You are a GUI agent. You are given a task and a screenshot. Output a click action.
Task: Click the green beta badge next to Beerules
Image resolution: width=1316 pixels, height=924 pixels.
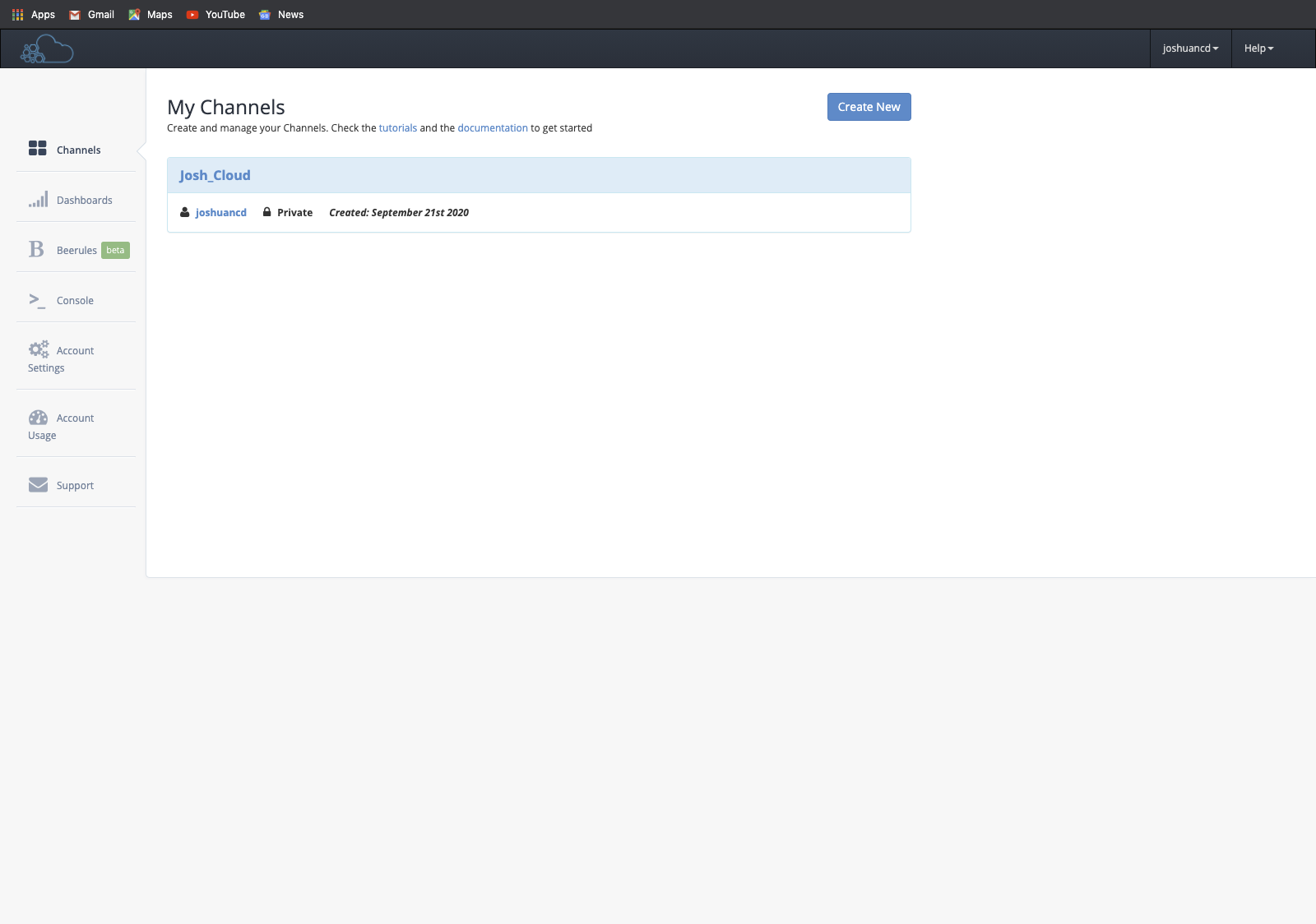point(114,250)
